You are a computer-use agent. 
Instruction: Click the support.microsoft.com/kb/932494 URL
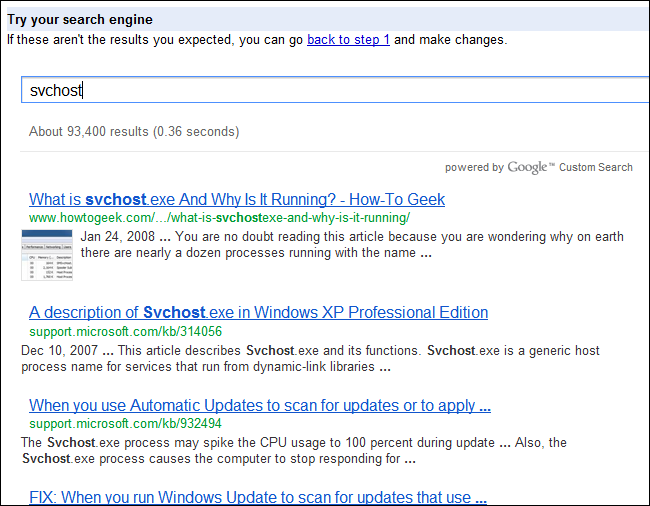click(125, 424)
